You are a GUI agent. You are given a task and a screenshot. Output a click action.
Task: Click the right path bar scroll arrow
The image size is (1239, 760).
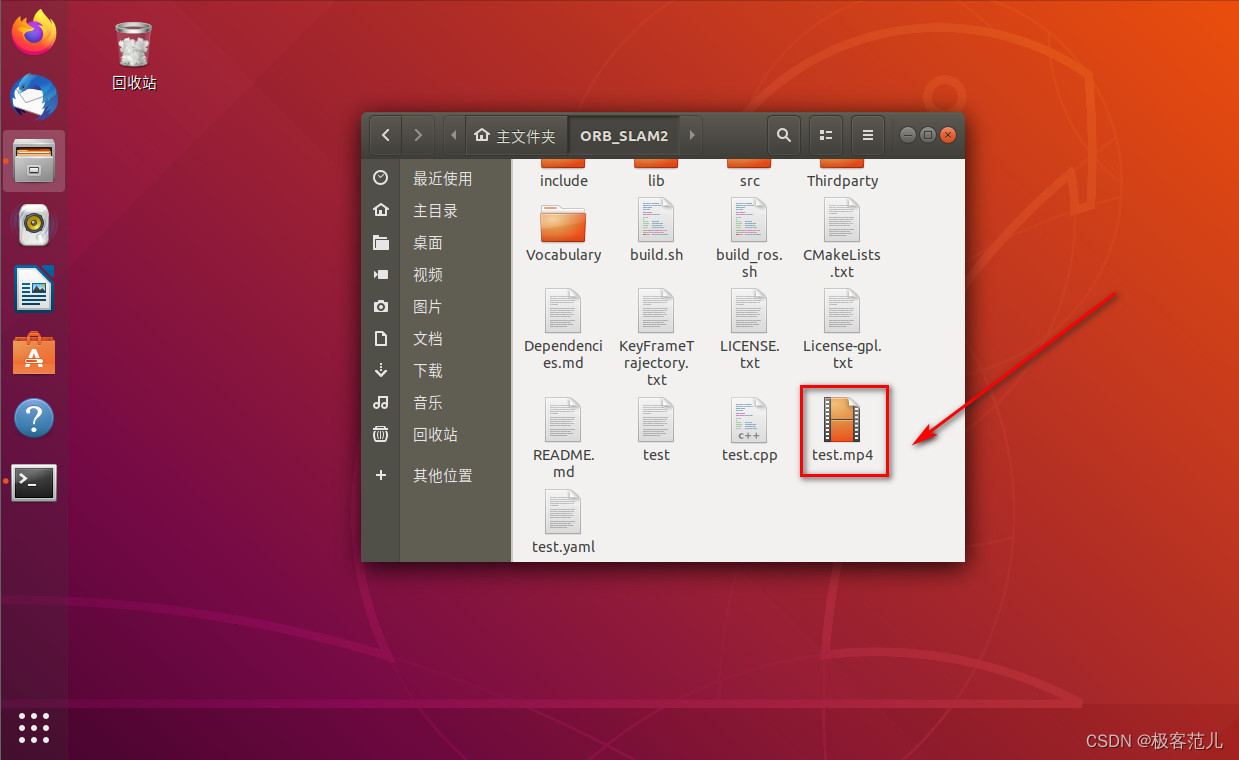coord(691,135)
